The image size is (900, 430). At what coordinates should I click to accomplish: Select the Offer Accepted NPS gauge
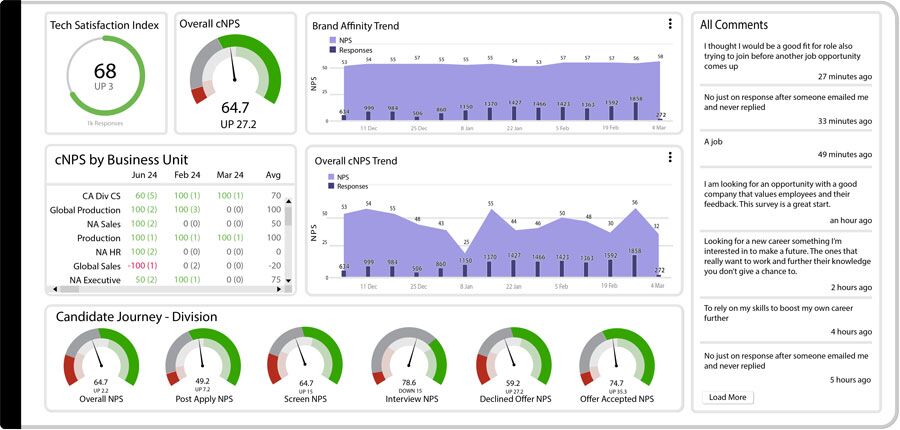pos(617,358)
